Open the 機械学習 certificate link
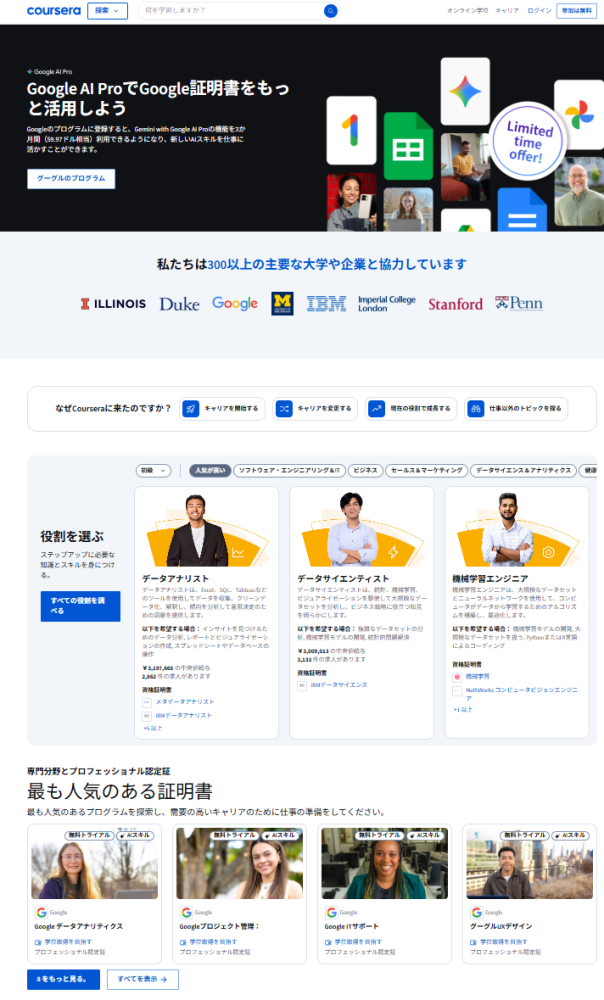Screen dimensions: 604x1000 click(x=478, y=676)
